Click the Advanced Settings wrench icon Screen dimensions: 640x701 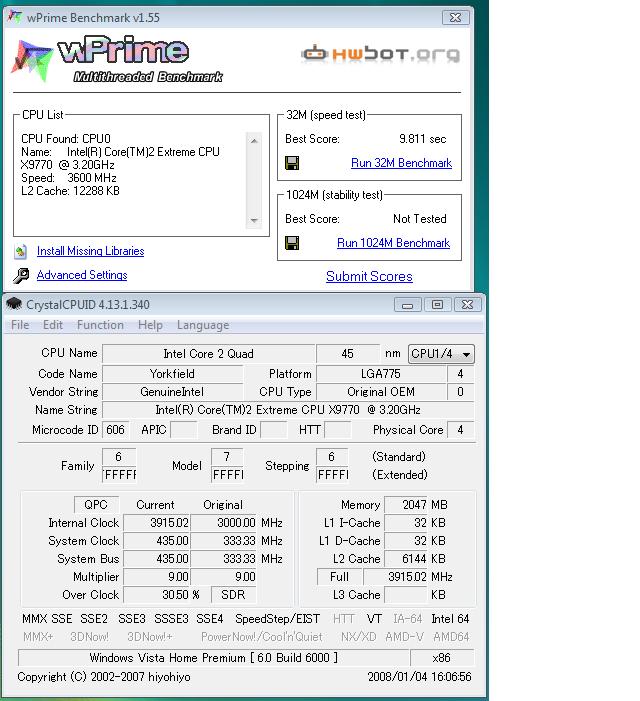tap(21, 275)
